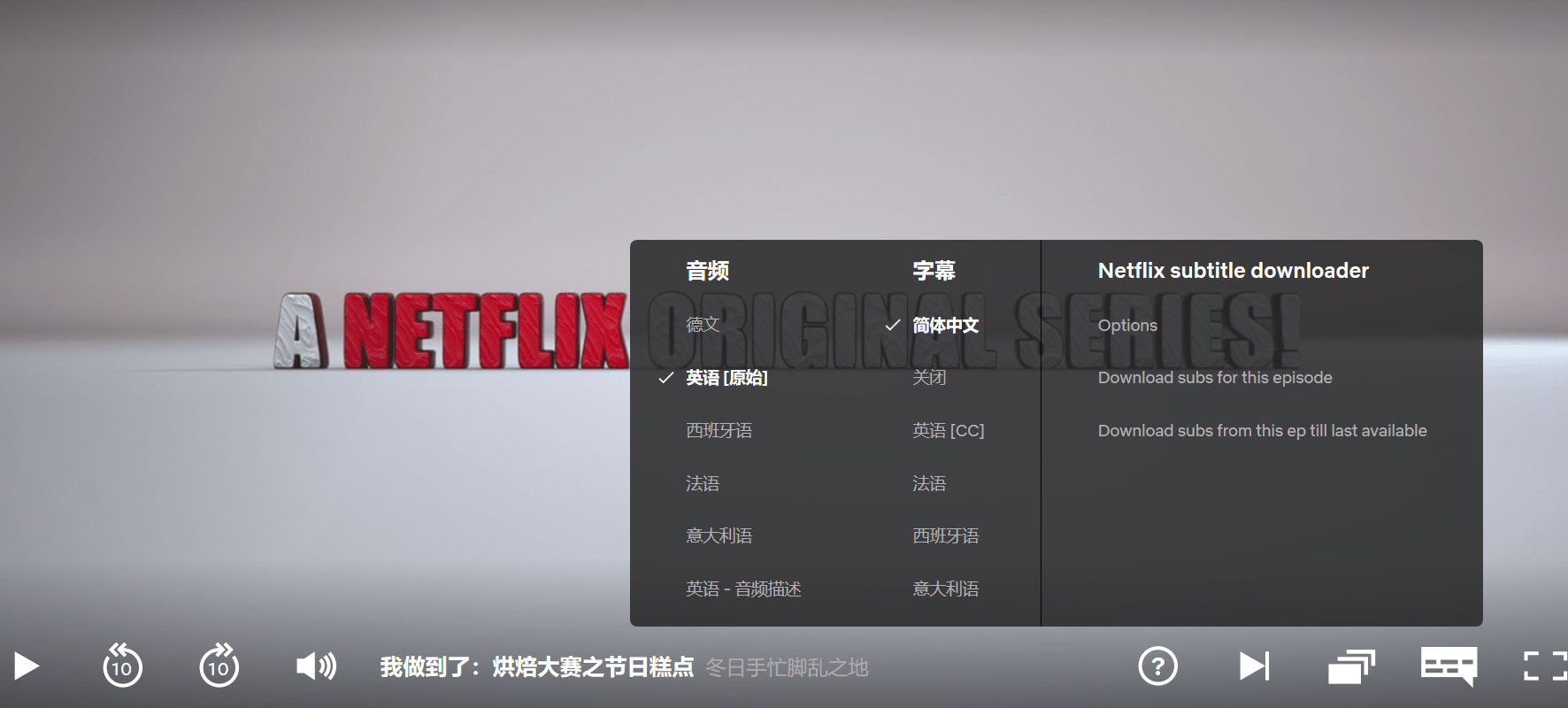Skip forward 10 seconds
The width and height of the screenshot is (1568, 708).
[219, 666]
